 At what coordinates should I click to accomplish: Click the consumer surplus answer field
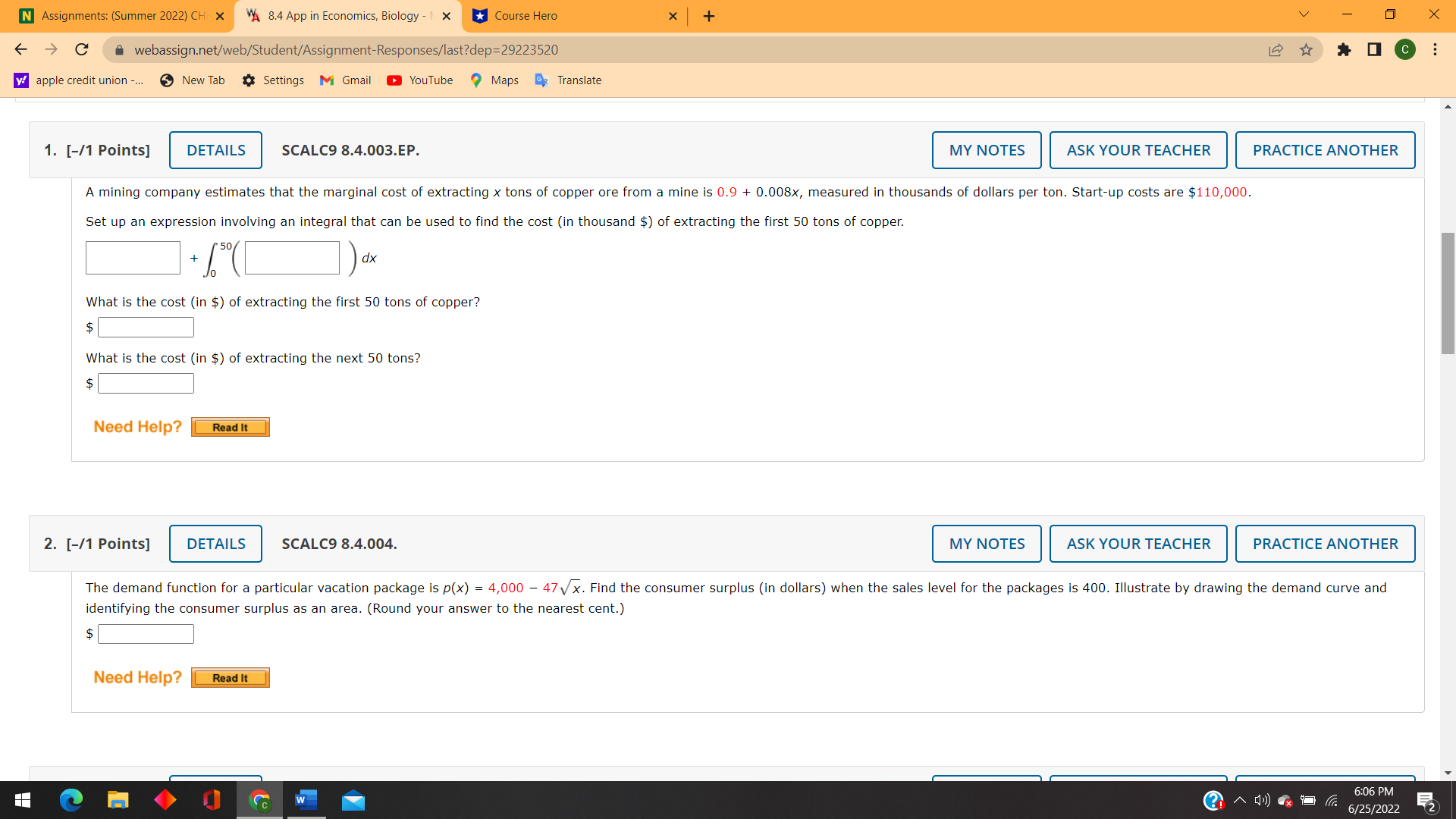(x=146, y=633)
